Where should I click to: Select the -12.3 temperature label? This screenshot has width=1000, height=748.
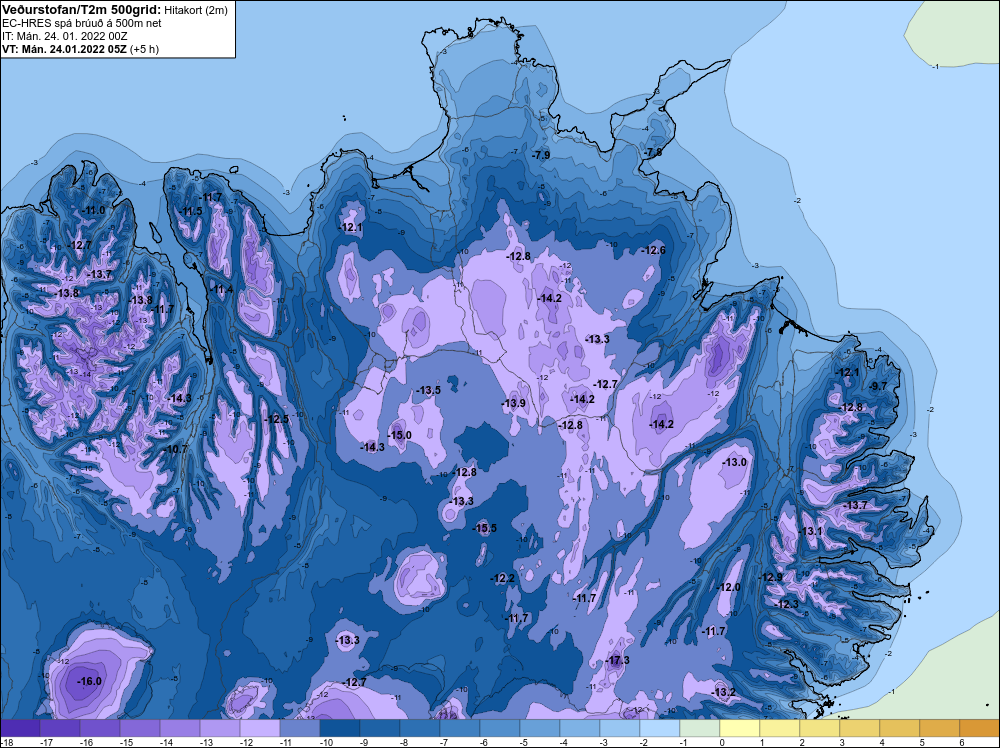788,604
